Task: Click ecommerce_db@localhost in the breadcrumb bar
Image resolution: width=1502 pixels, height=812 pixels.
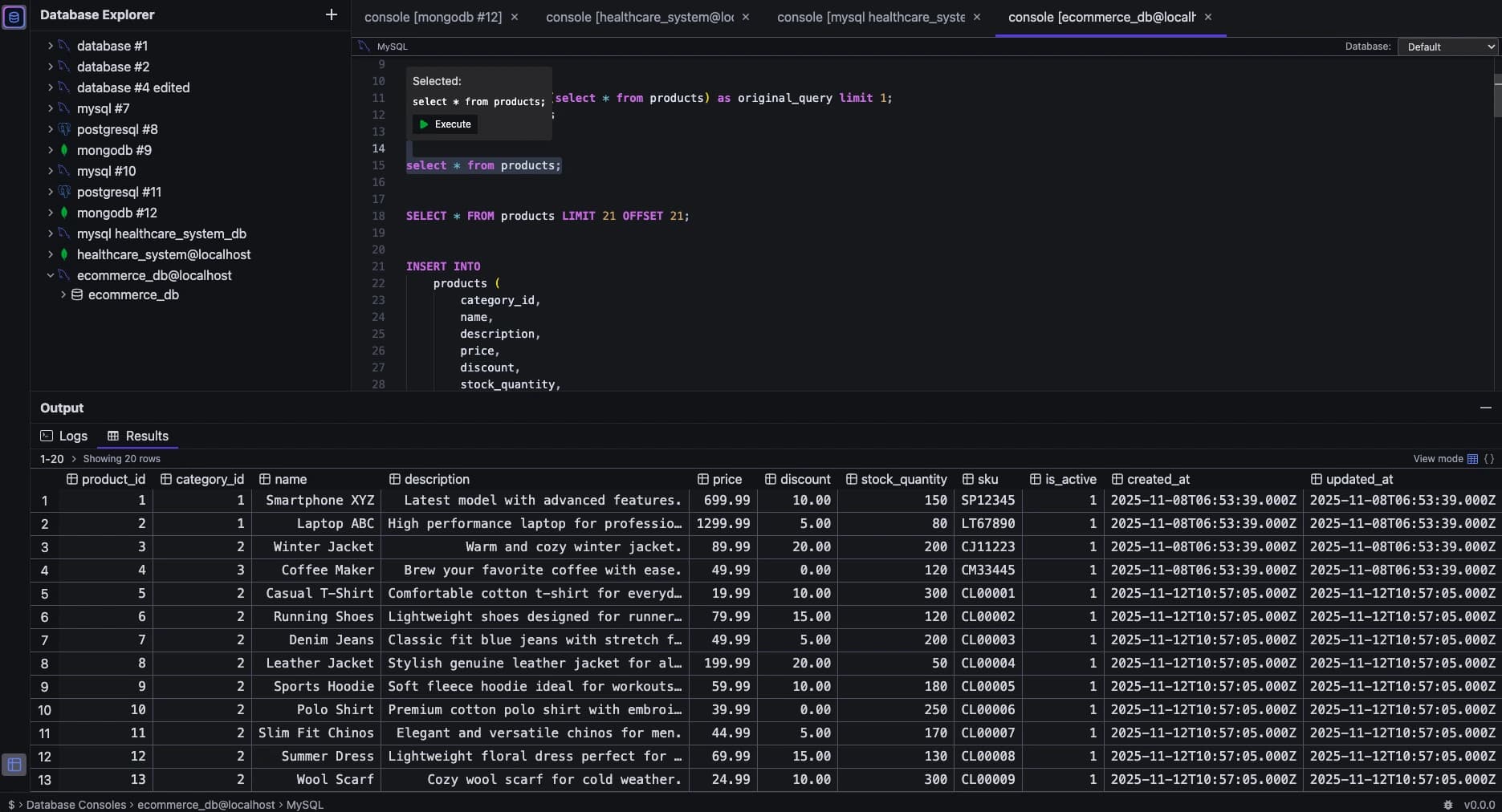Action: click(x=206, y=805)
